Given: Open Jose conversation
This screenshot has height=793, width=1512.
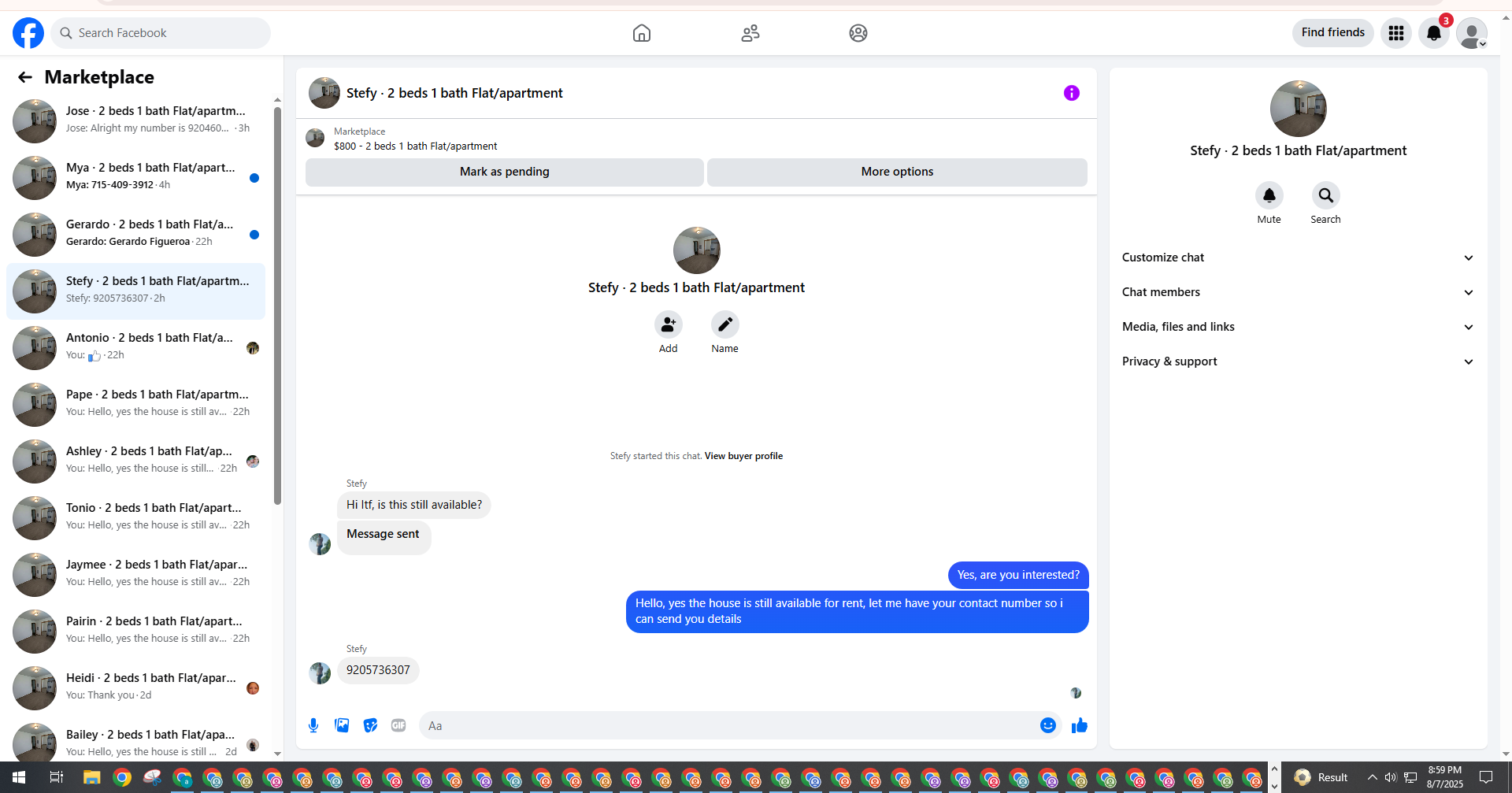Looking at the screenshot, I should point(135,120).
